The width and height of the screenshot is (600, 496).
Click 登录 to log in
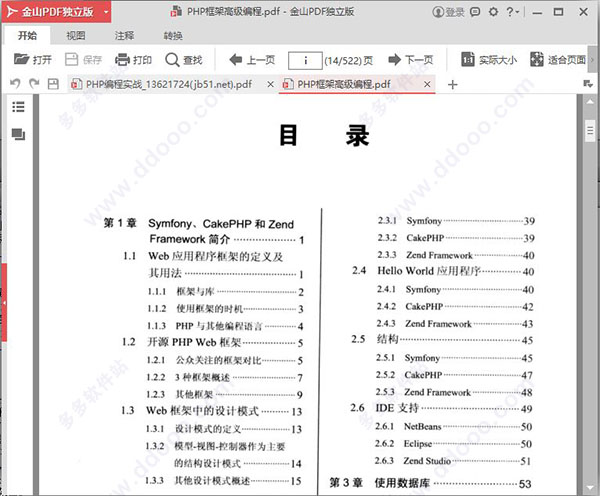pyautogui.click(x=448, y=13)
